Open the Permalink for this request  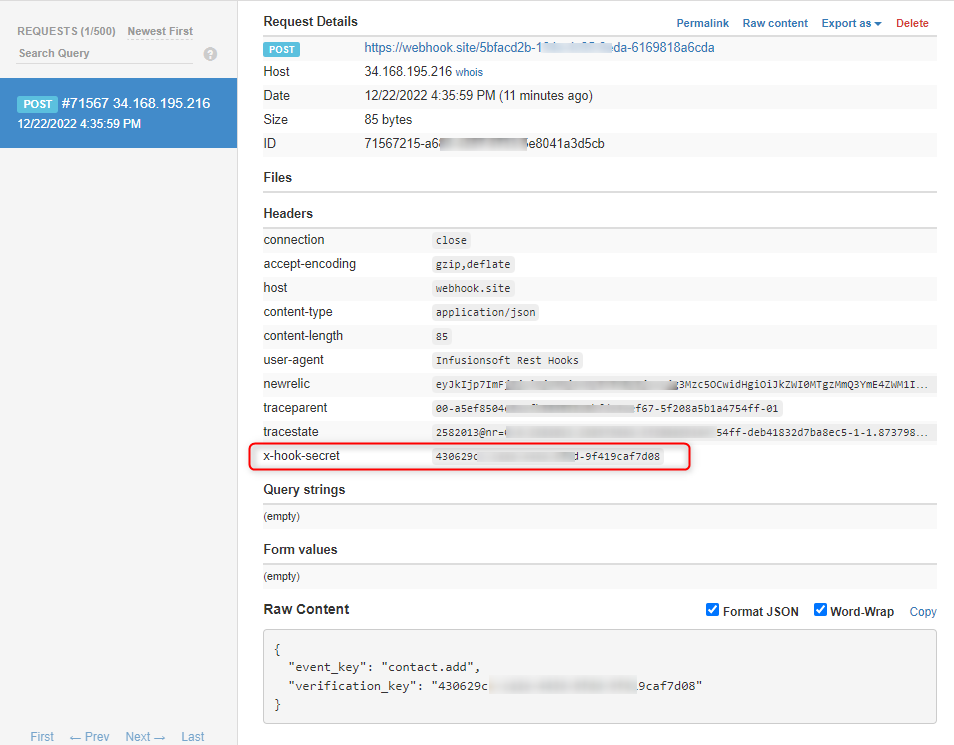(x=702, y=23)
